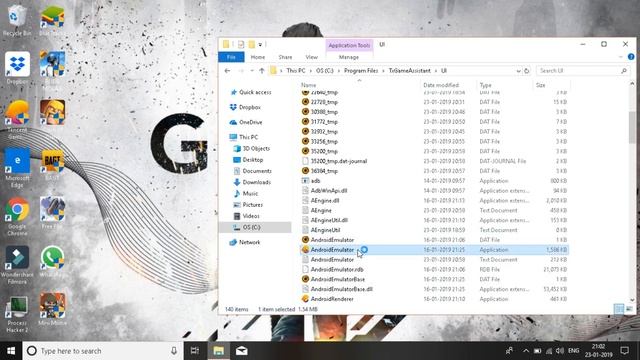This screenshot has height=360, width=640.
Task: Select Network in the navigation pane
Action: coord(249,242)
